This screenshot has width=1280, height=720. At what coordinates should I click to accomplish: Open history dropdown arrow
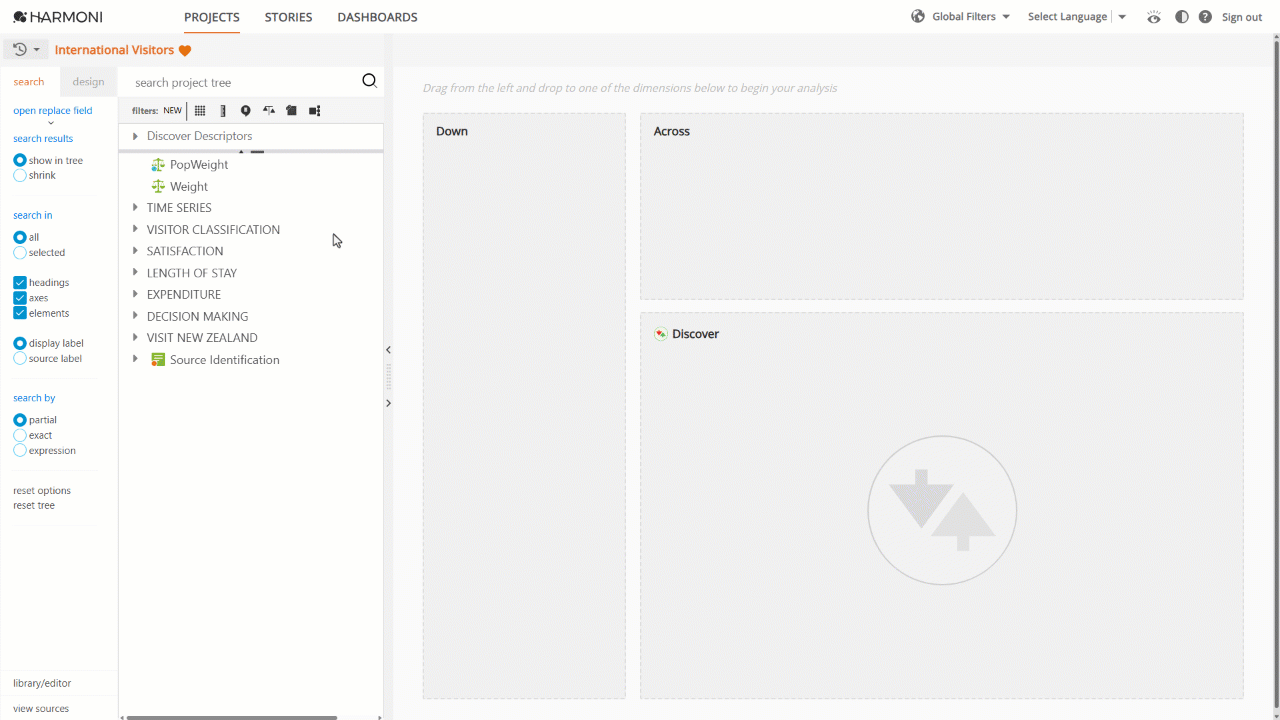[x=37, y=50]
